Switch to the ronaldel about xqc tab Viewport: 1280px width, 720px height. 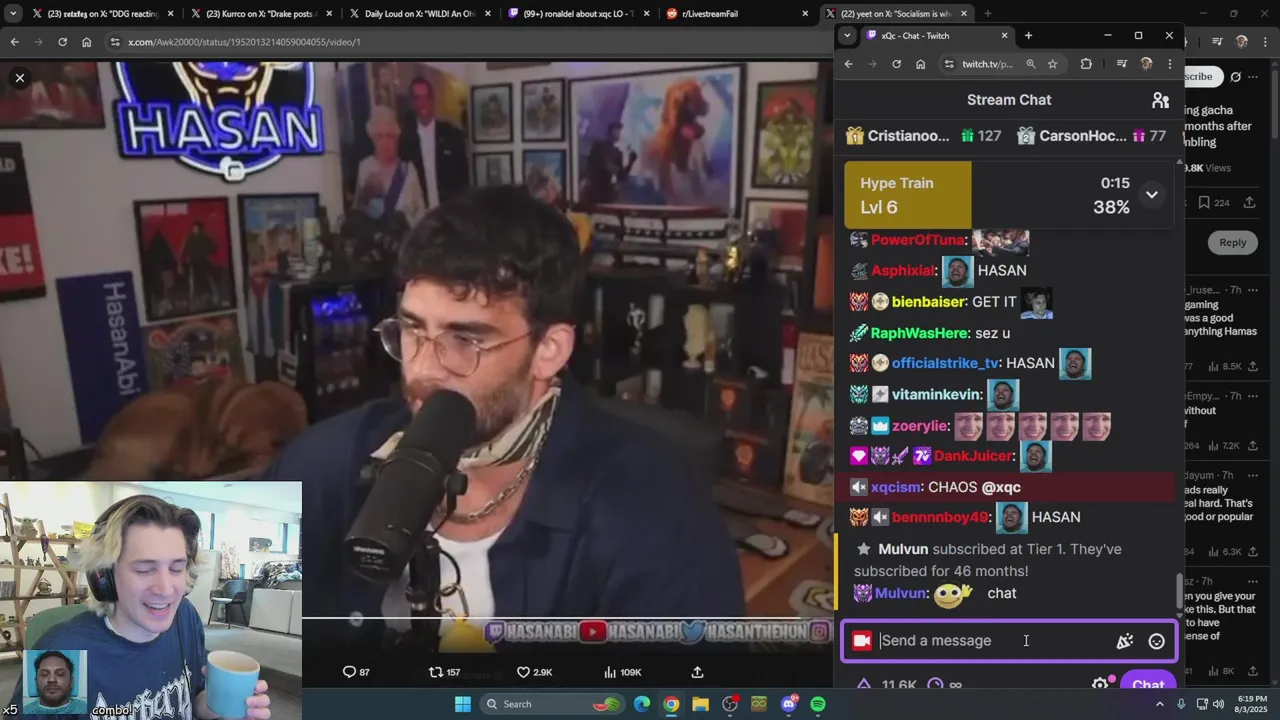click(577, 14)
